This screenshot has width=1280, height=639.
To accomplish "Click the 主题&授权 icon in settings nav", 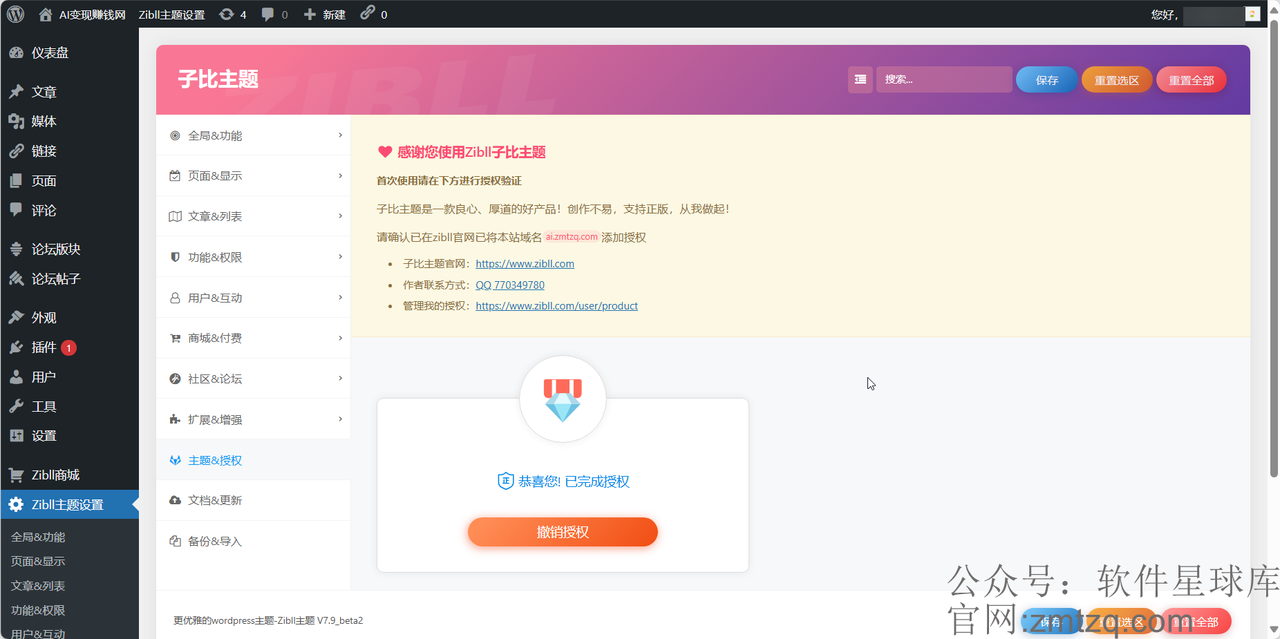I will (176, 460).
